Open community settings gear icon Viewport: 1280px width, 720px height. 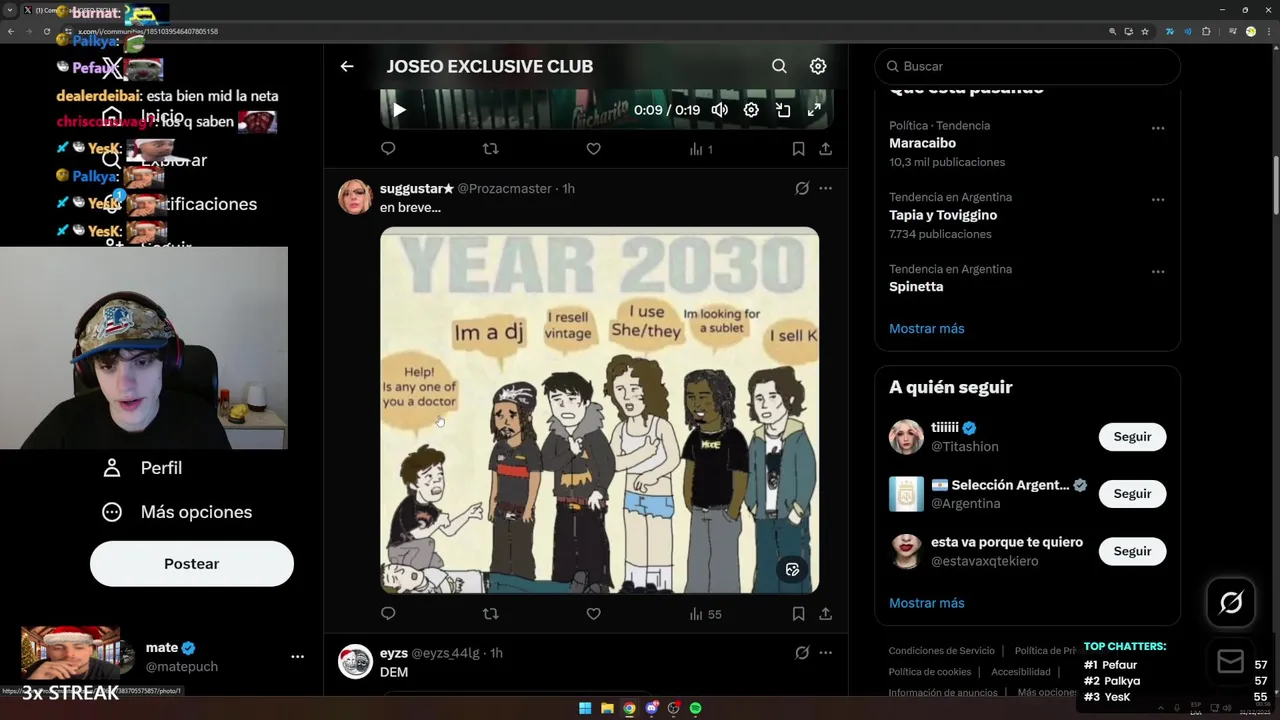click(x=818, y=66)
